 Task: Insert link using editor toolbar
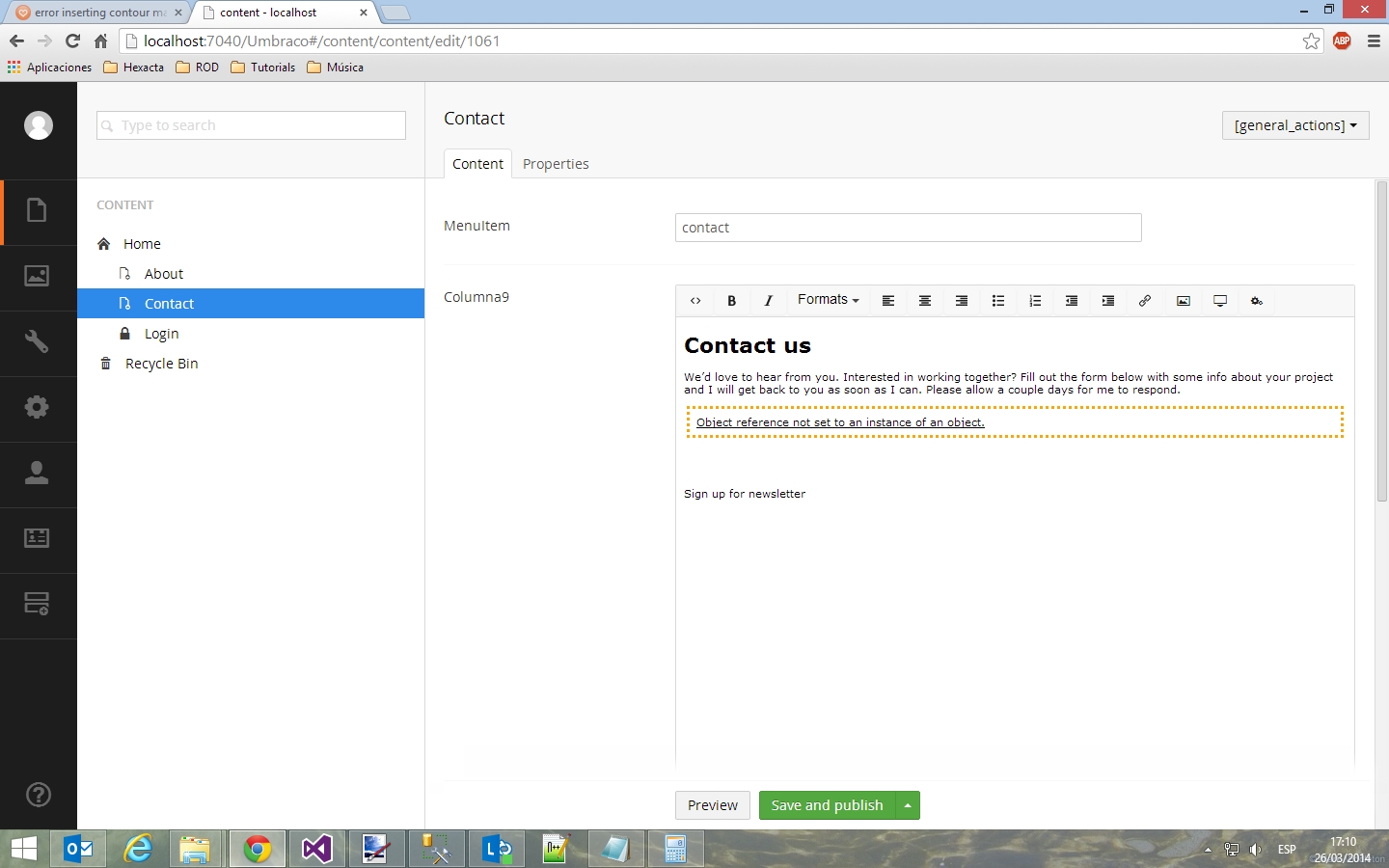[1145, 301]
